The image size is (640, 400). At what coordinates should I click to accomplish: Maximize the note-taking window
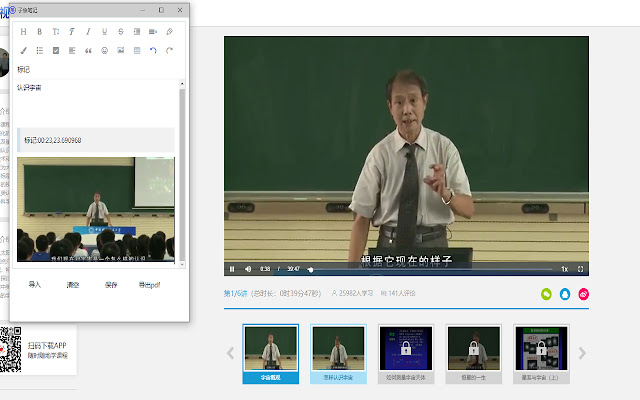161,10
